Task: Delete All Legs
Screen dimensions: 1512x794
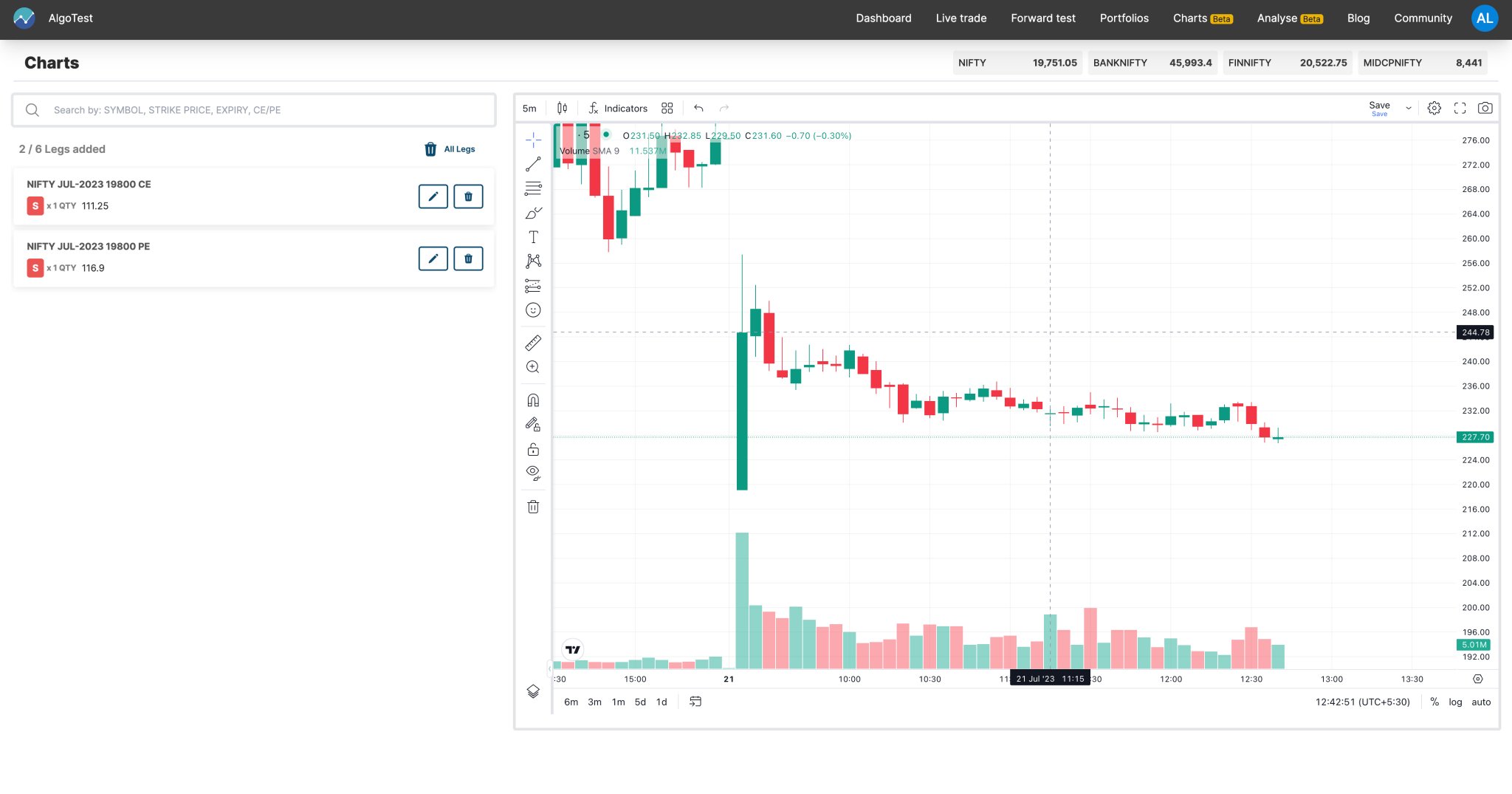Action: tap(450, 149)
